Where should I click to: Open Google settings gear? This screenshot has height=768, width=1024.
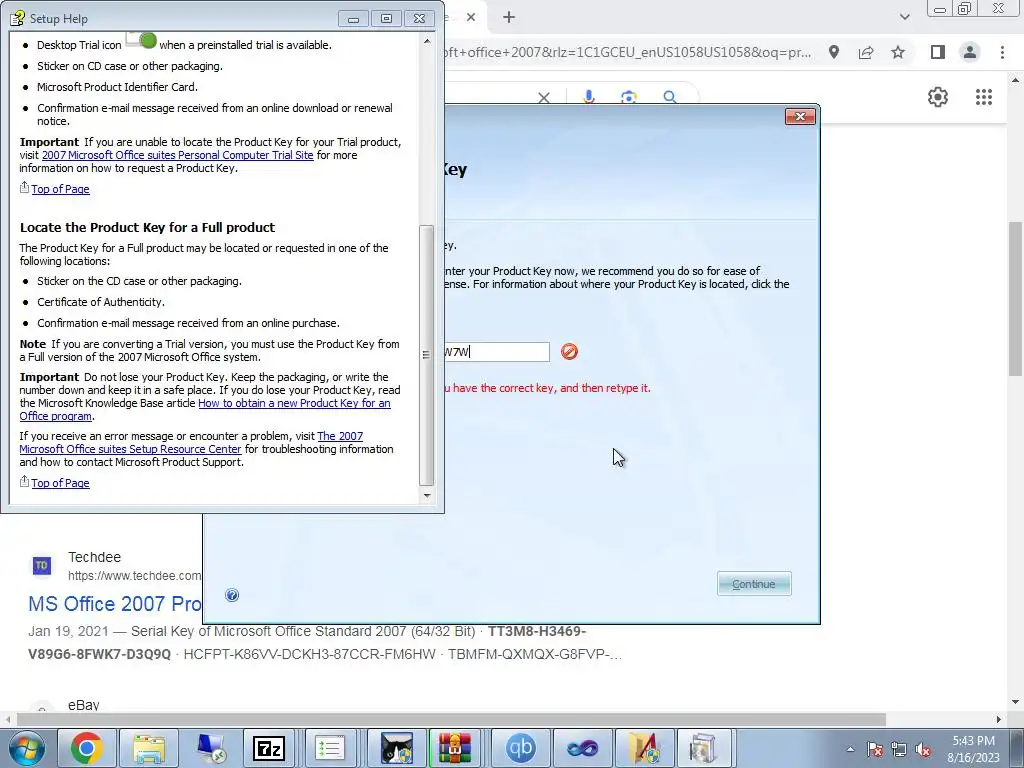[938, 97]
